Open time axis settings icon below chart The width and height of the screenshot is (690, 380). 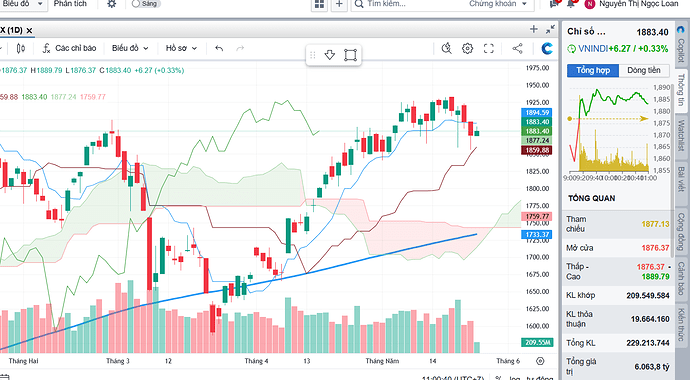(540, 361)
